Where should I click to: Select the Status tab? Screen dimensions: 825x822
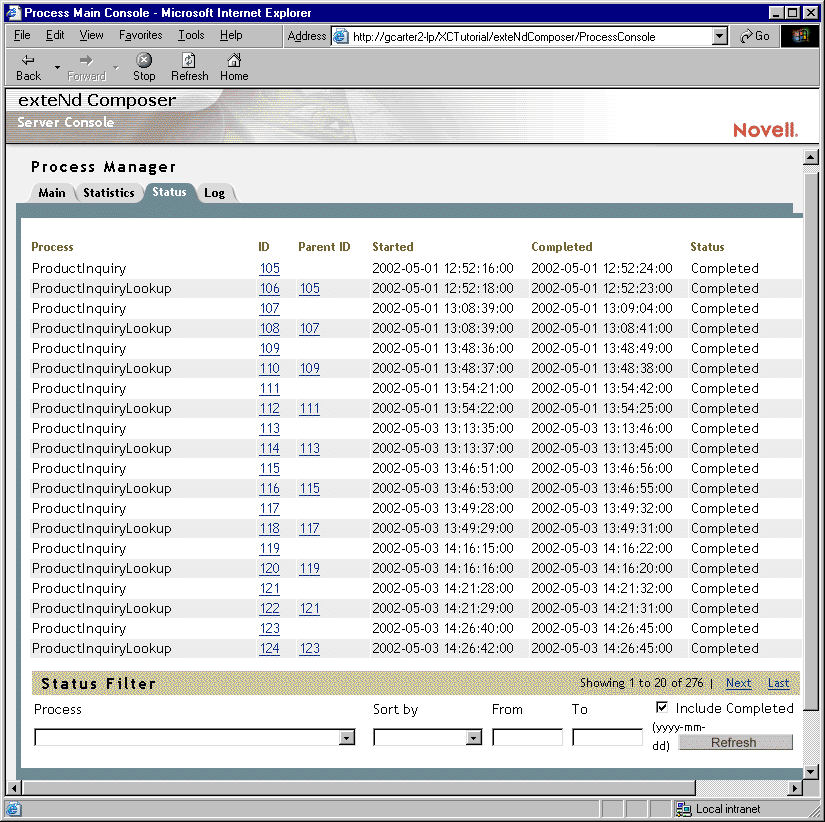coord(169,192)
